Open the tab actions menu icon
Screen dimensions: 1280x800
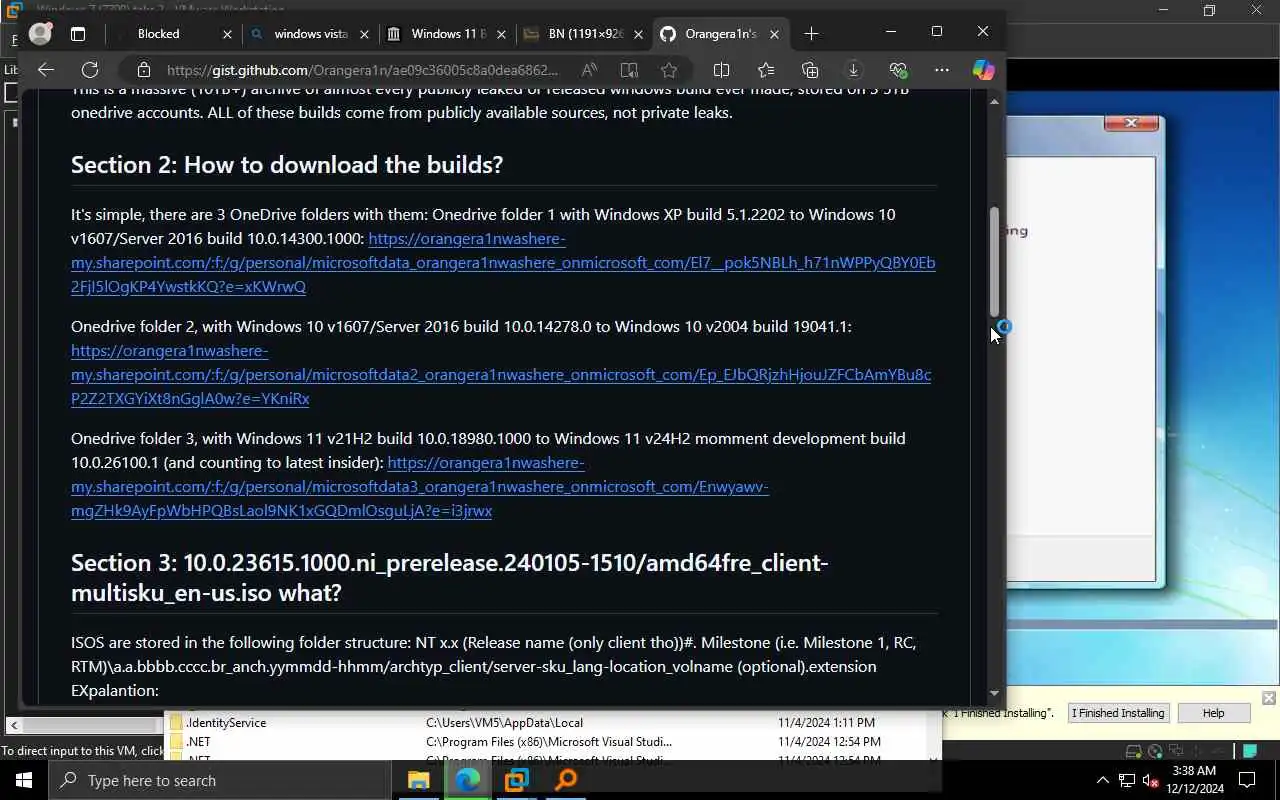point(78,34)
